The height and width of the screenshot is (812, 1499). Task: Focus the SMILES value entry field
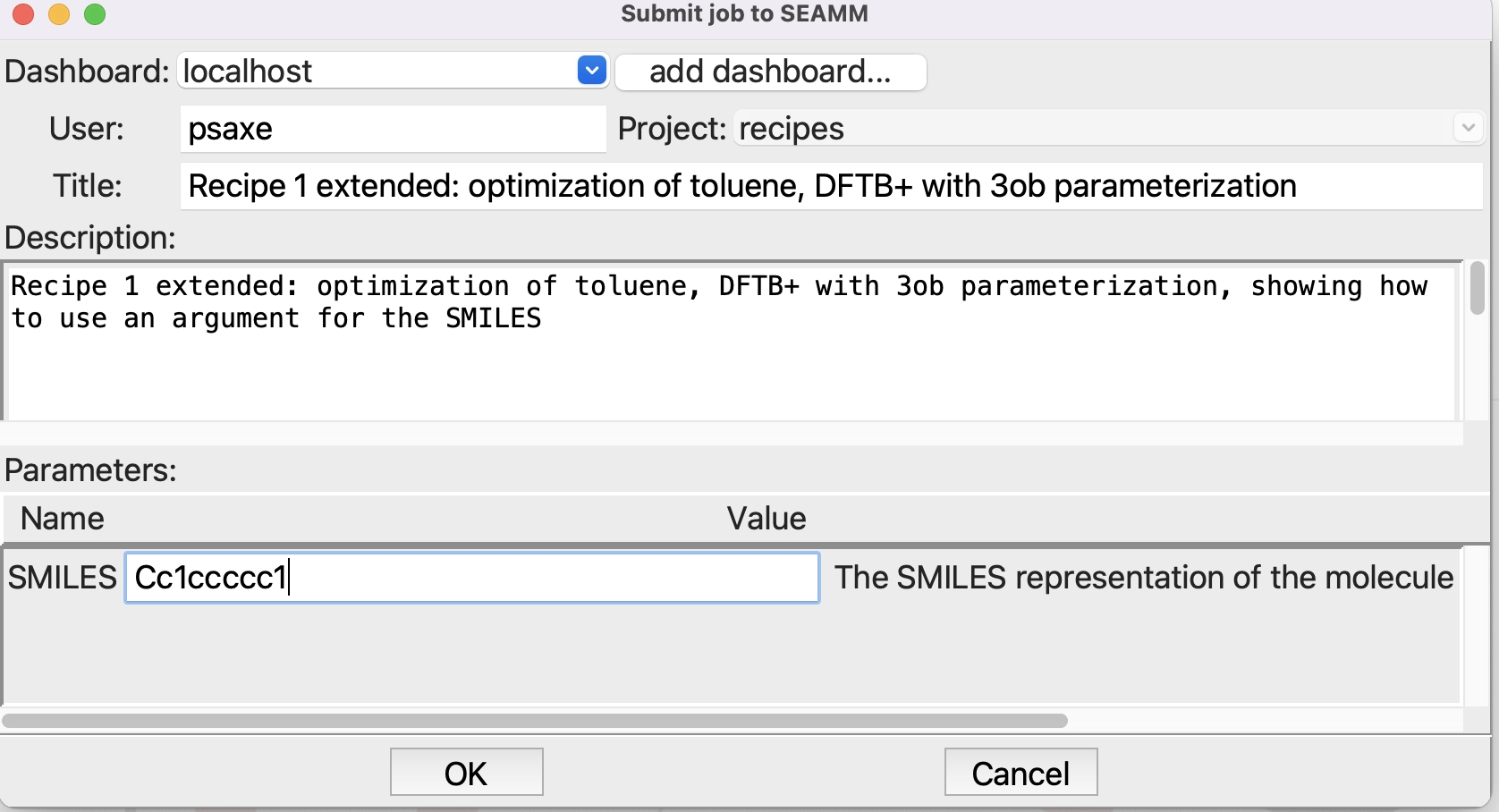click(x=472, y=578)
